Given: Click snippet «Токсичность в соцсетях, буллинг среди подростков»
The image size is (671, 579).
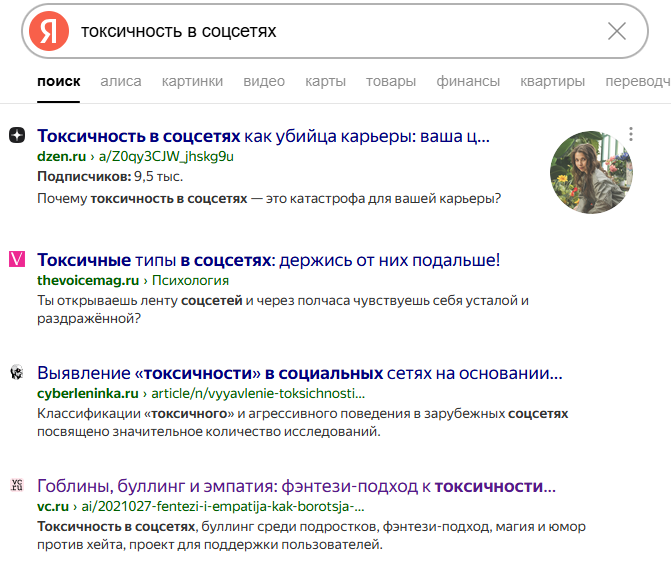Looking at the screenshot, I should click(311, 535).
